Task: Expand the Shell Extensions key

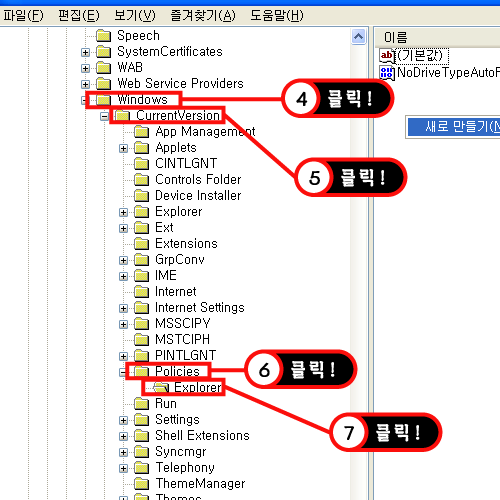Action: 123,436
